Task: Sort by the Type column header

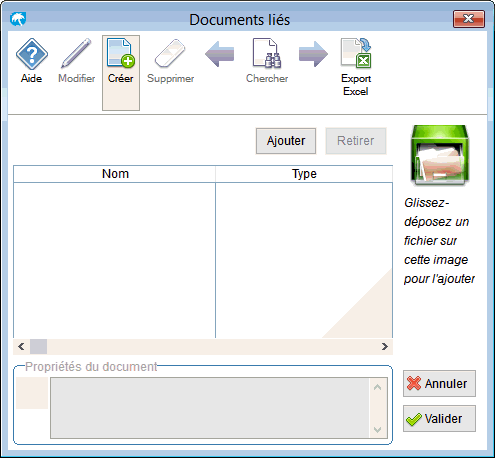Action: [304, 174]
